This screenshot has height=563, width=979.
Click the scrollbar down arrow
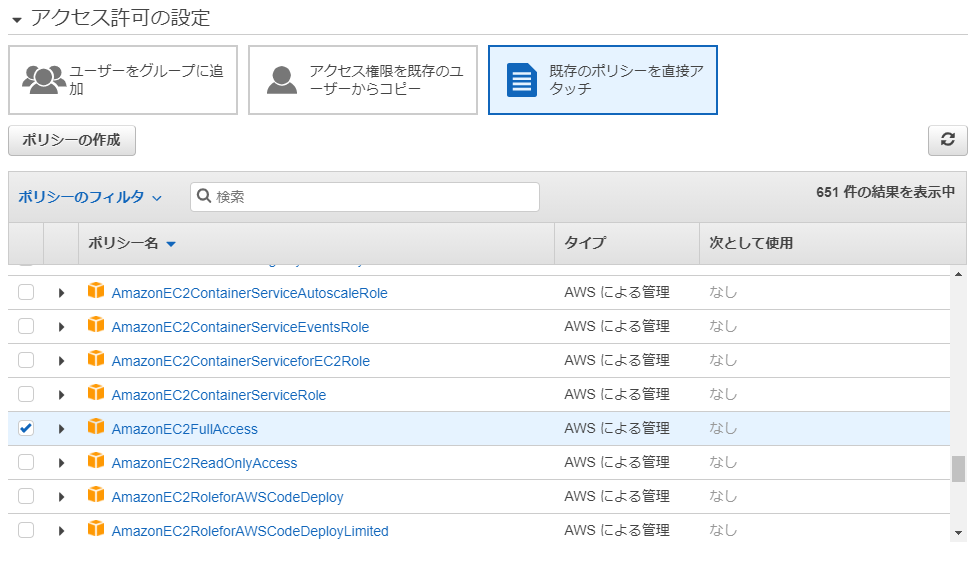958,532
